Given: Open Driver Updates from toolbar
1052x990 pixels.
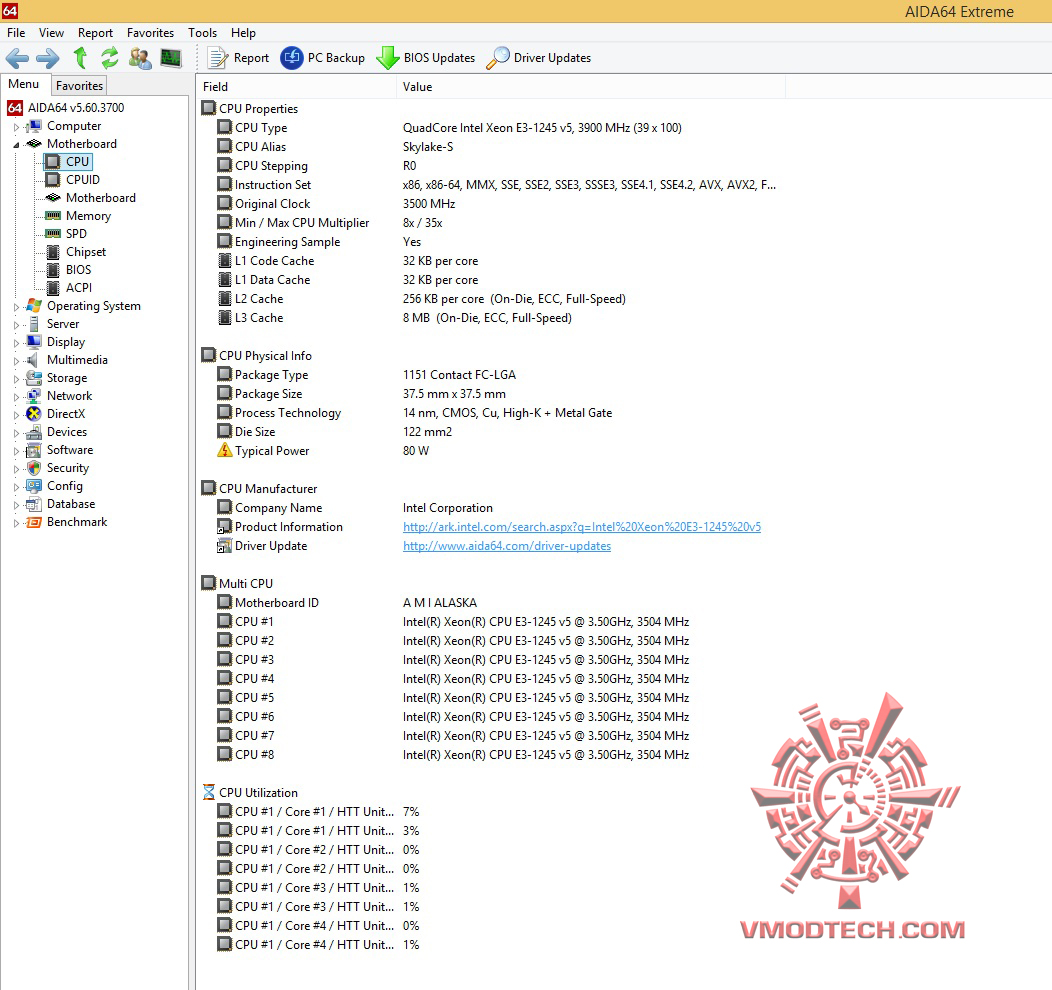Looking at the screenshot, I should (538, 58).
